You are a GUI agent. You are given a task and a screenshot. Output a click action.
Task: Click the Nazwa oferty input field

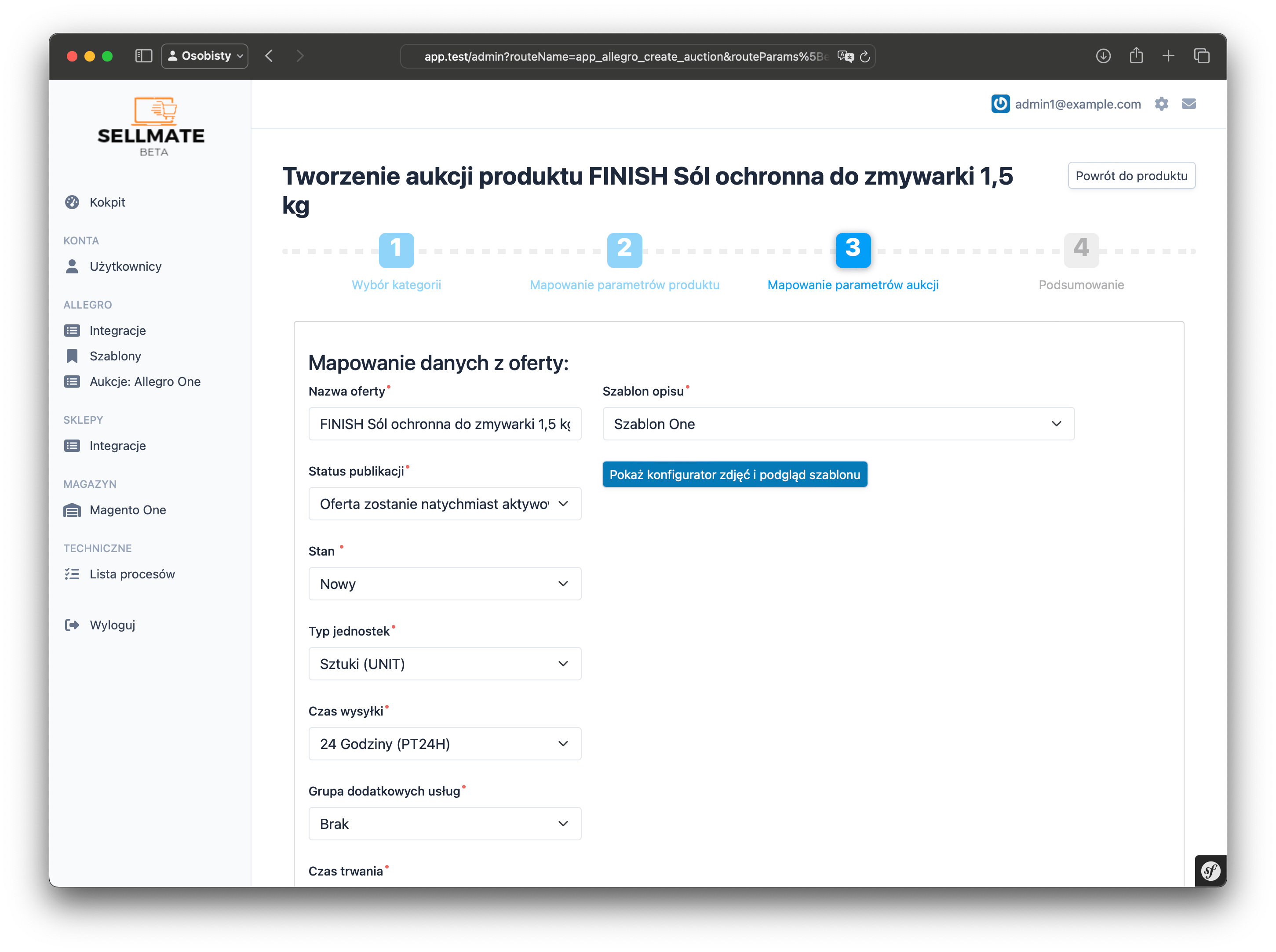tap(445, 424)
